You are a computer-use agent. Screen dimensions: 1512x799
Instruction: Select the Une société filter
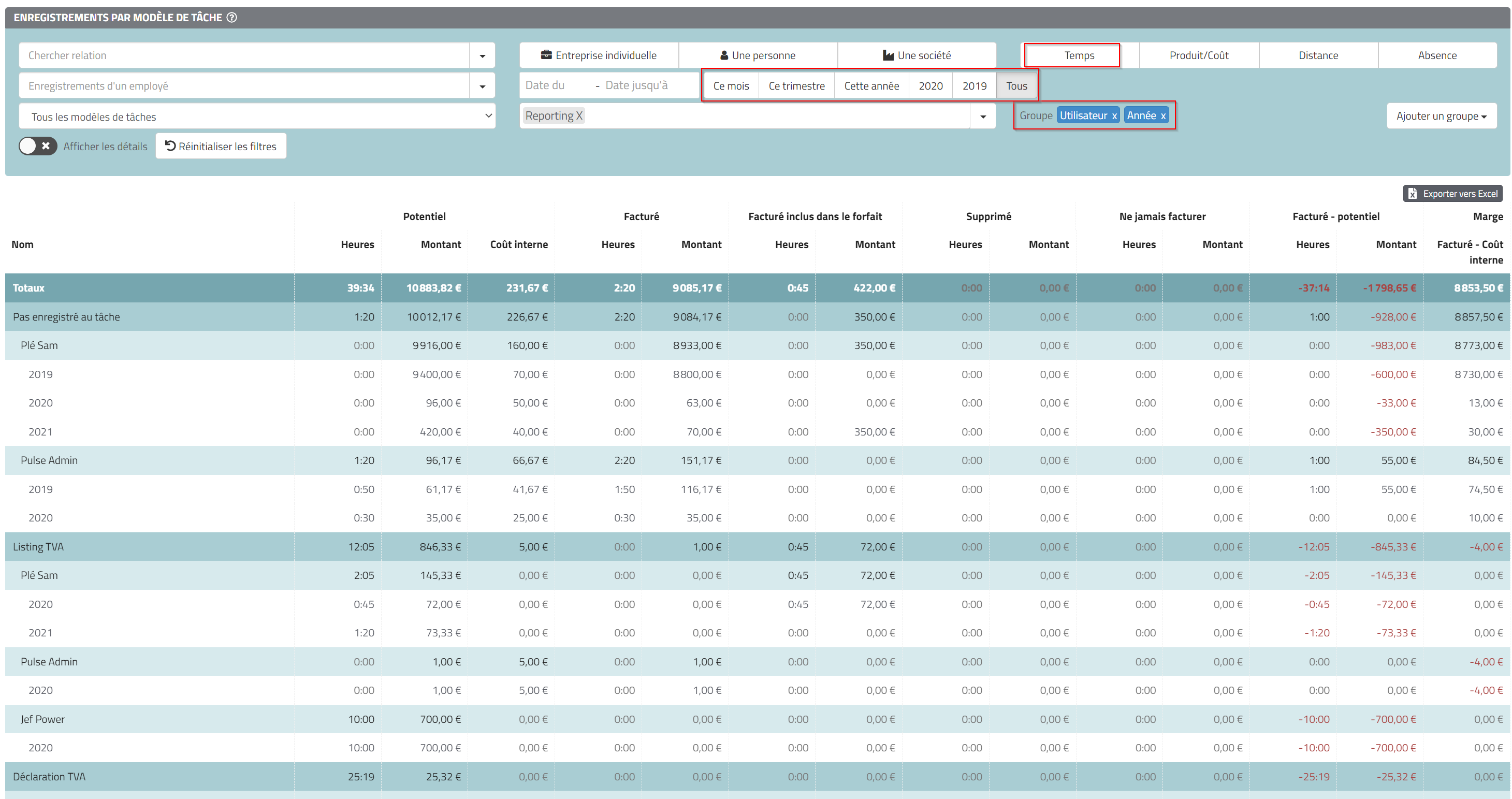point(916,55)
